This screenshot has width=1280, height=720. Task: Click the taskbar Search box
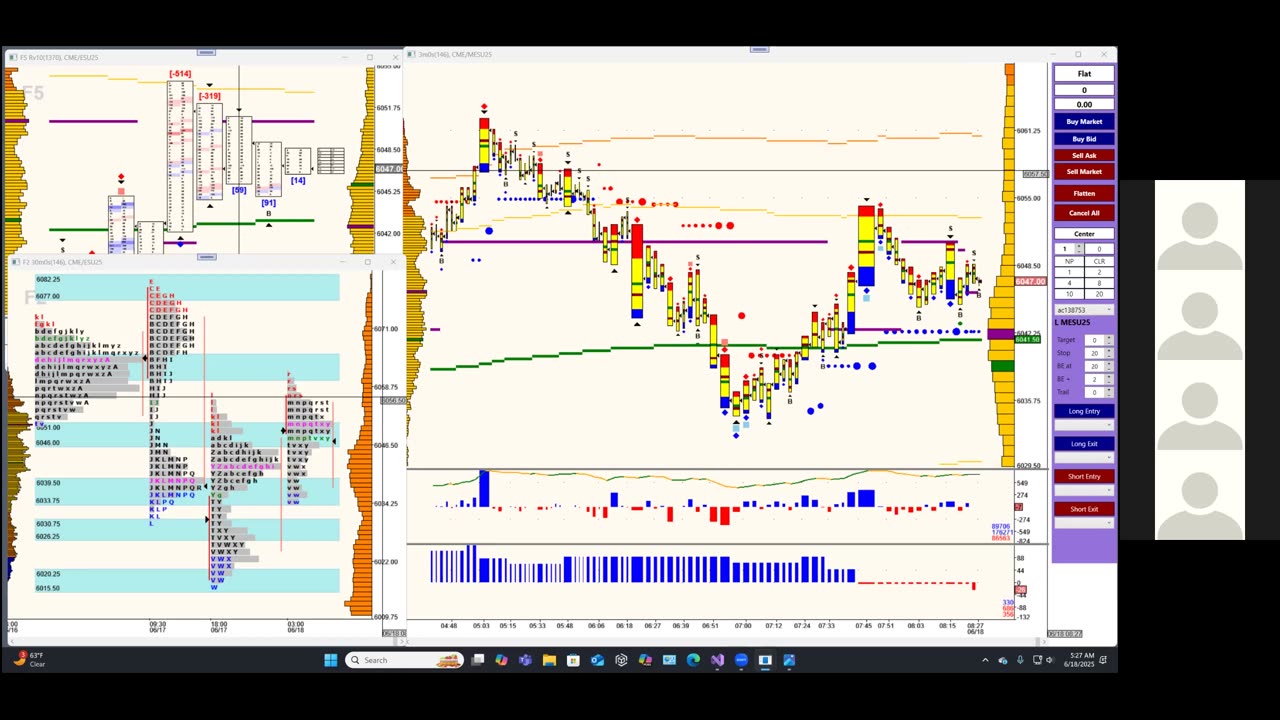404,660
